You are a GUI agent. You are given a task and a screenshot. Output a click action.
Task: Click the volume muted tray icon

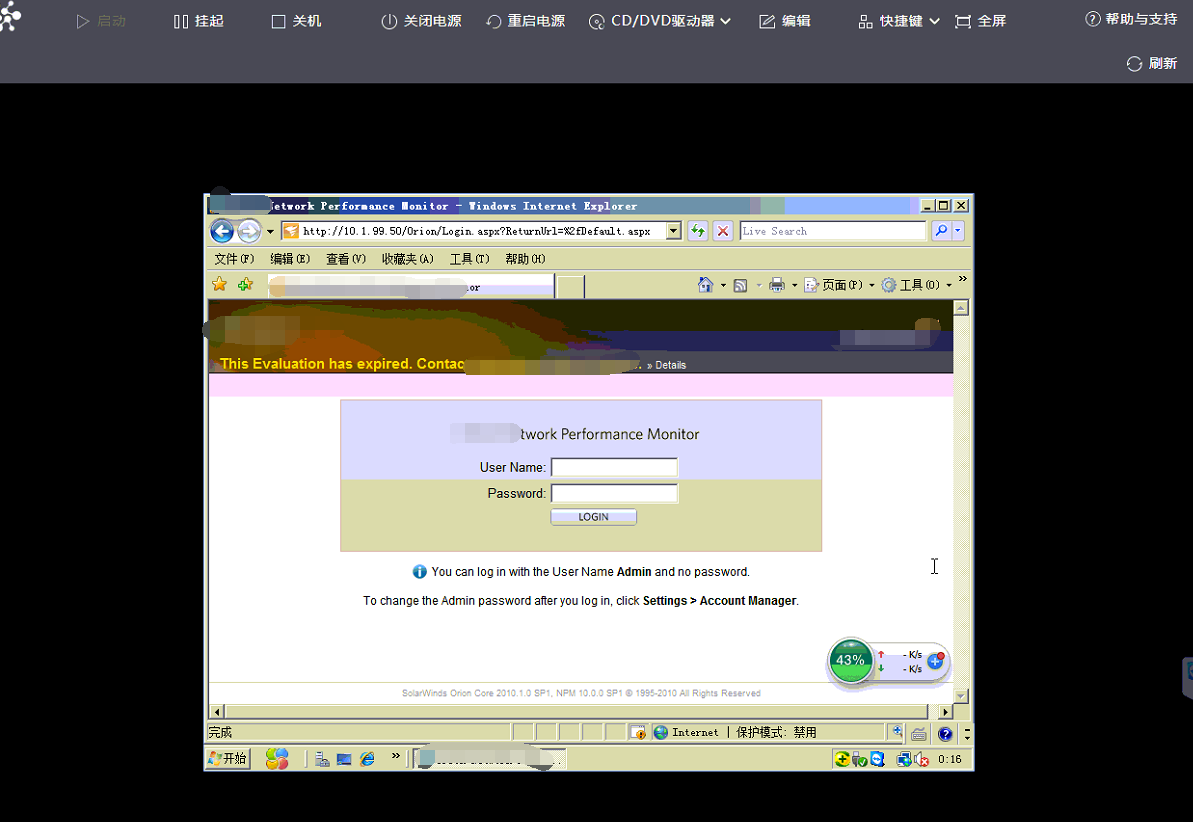921,759
